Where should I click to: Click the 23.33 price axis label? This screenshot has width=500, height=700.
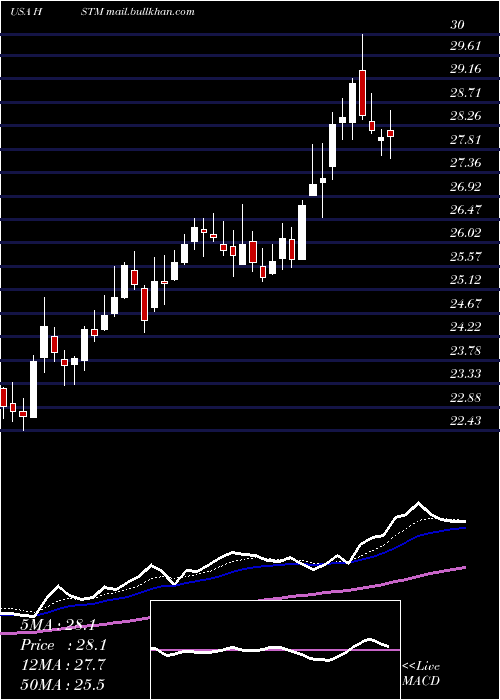tap(466, 374)
